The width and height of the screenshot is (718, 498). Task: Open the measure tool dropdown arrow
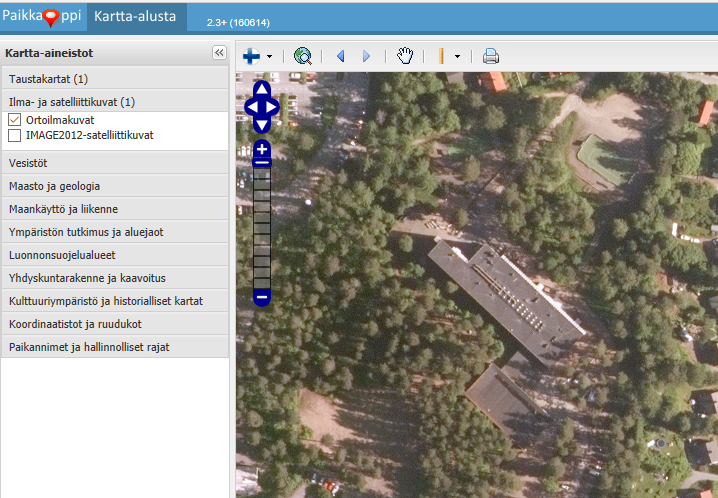(x=457, y=57)
